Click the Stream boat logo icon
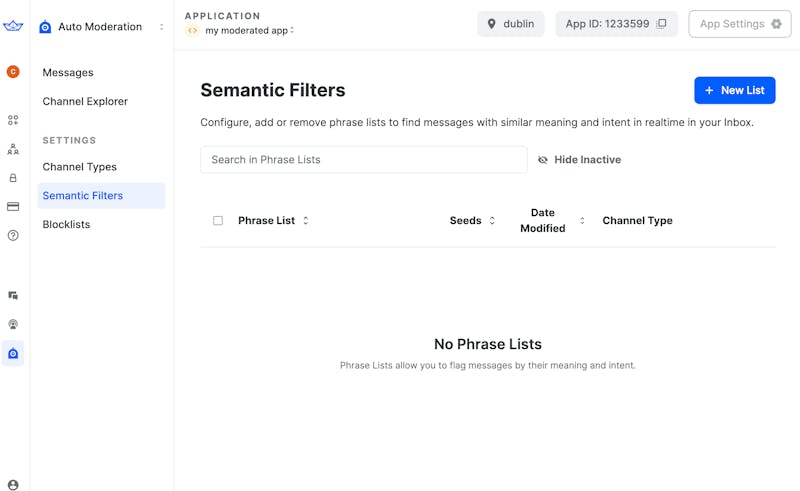Image resolution: width=800 pixels, height=491 pixels. pyautogui.click(x=13, y=27)
